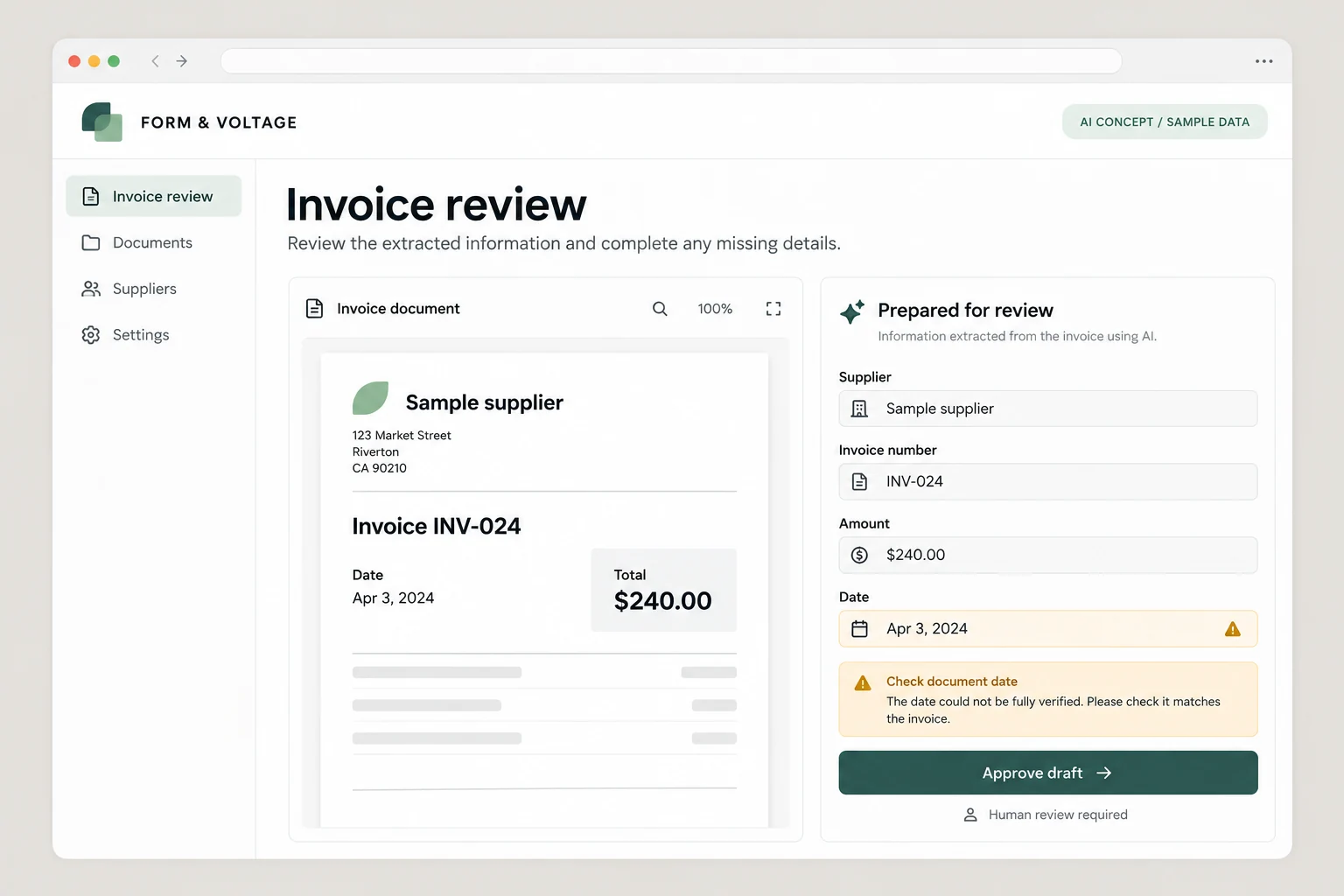Screen dimensions: 1344x896
Task: Click the Invoice review sidebar document icon
Action: (90, 196)
